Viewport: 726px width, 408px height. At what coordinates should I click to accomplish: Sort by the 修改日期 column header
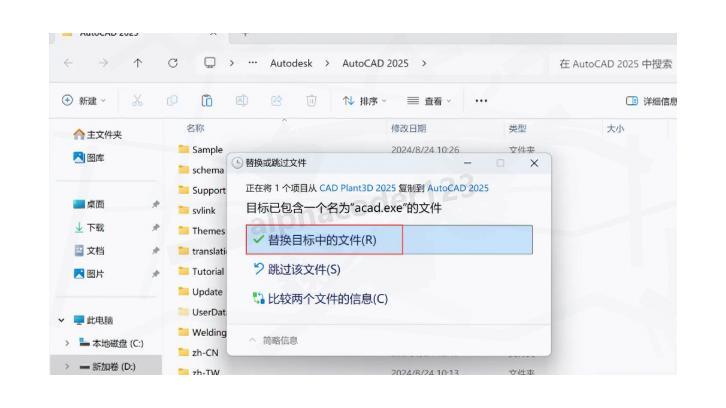pos(408,128)
